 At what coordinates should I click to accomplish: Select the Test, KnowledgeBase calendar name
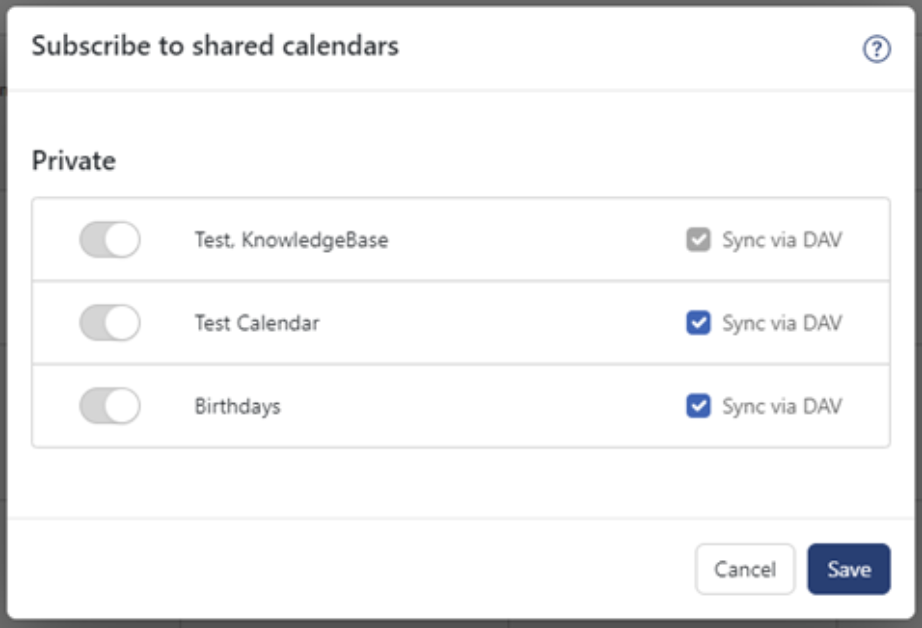coord(291,240)
